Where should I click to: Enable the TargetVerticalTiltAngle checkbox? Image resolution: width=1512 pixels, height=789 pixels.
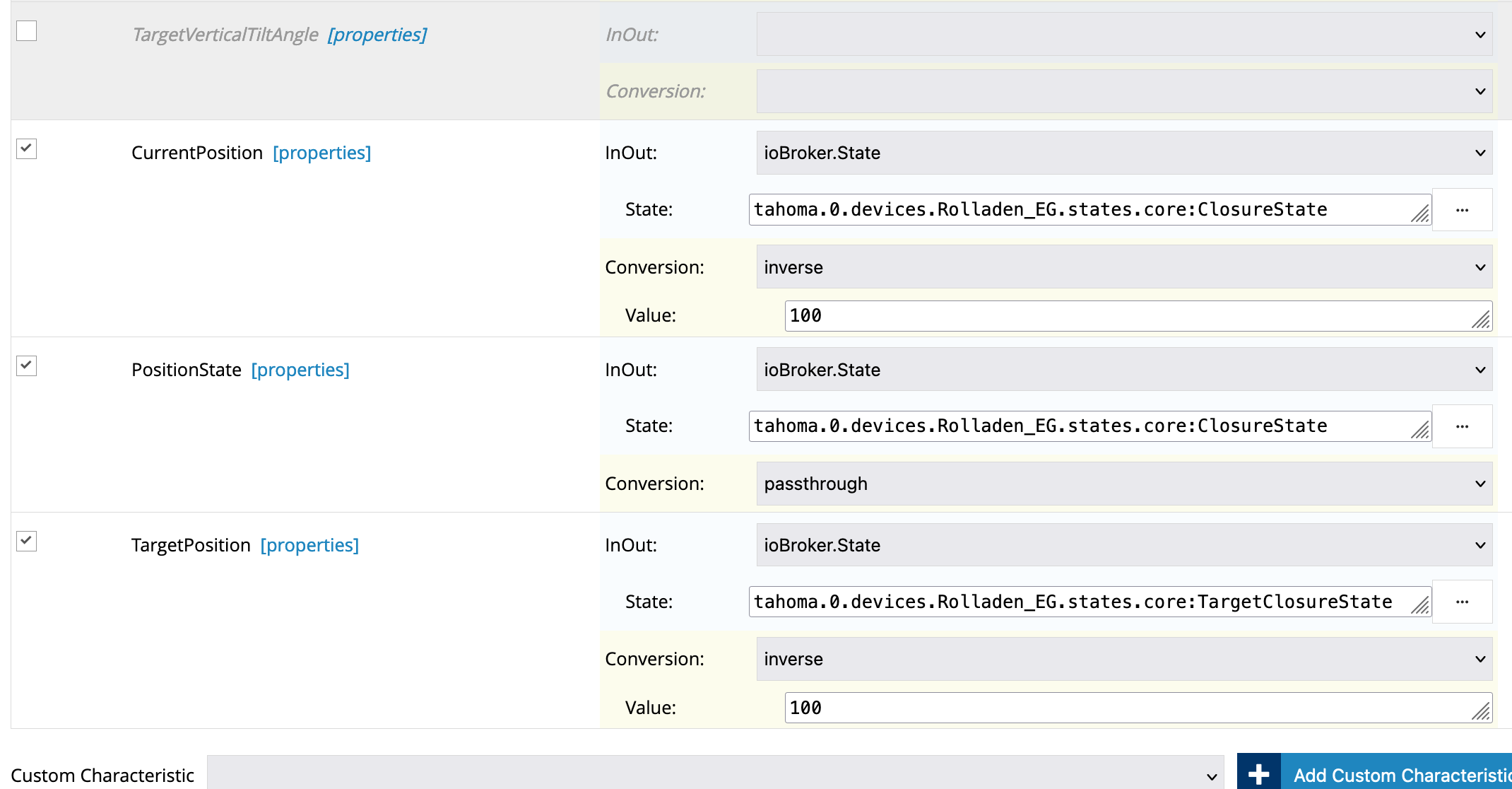27,31
